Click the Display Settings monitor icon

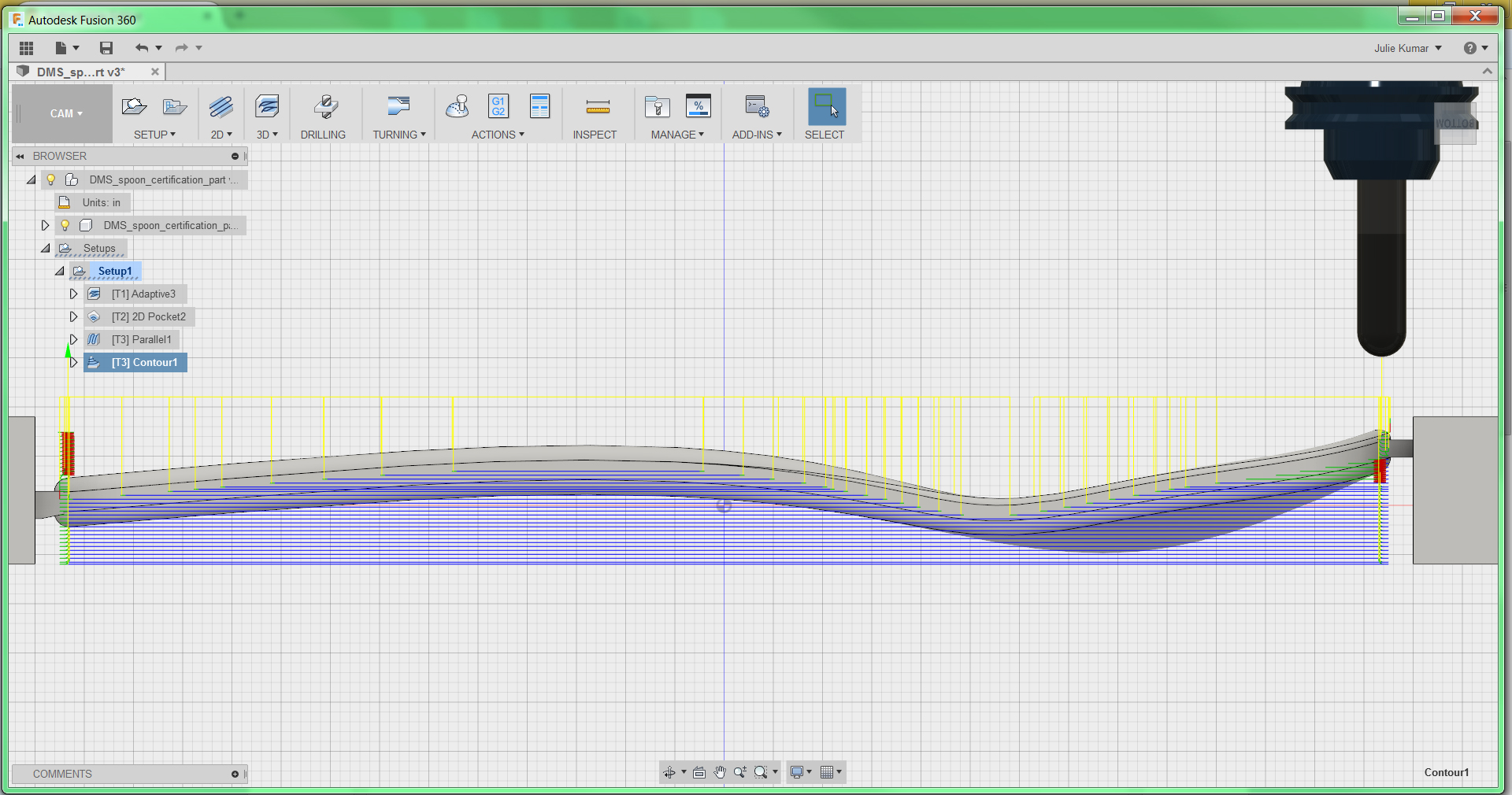pyautogui.click(x=797, y=772)
